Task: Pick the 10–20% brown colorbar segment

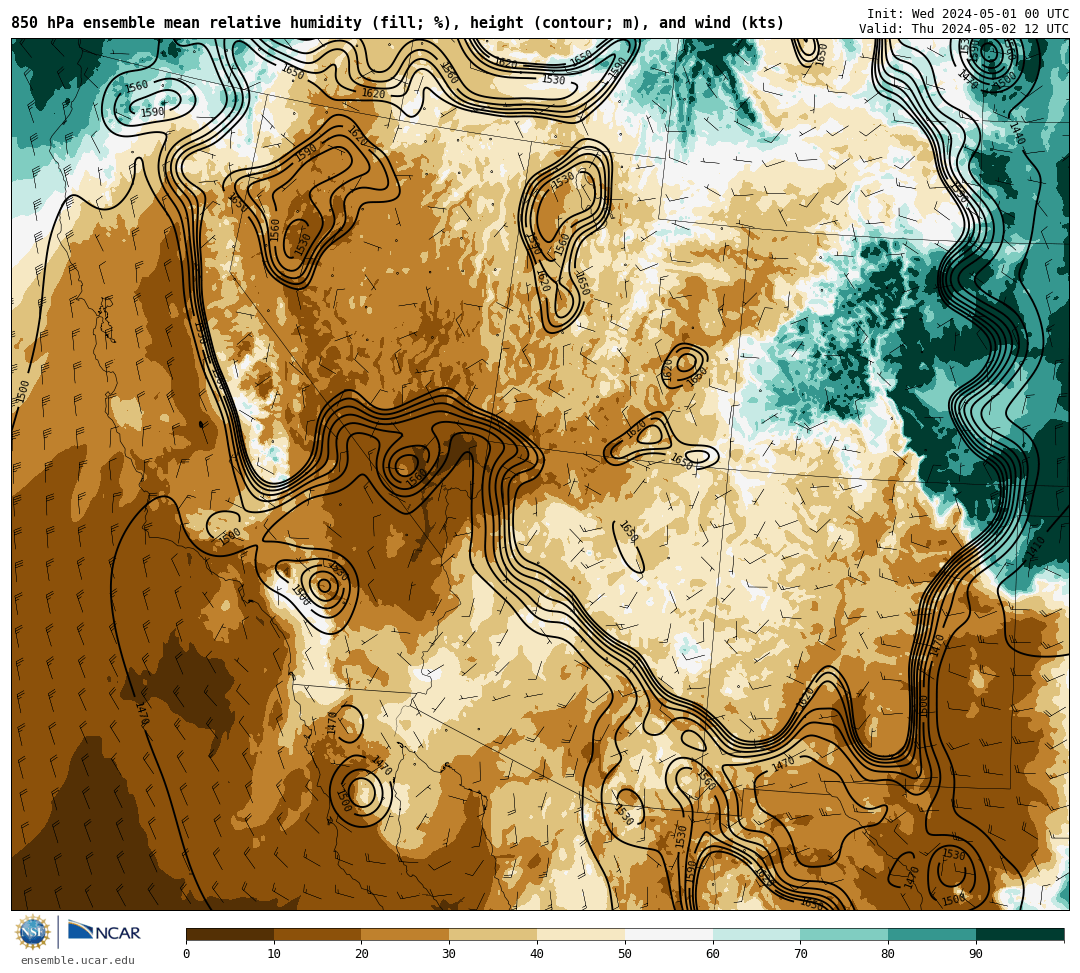Action: [318, 934]
